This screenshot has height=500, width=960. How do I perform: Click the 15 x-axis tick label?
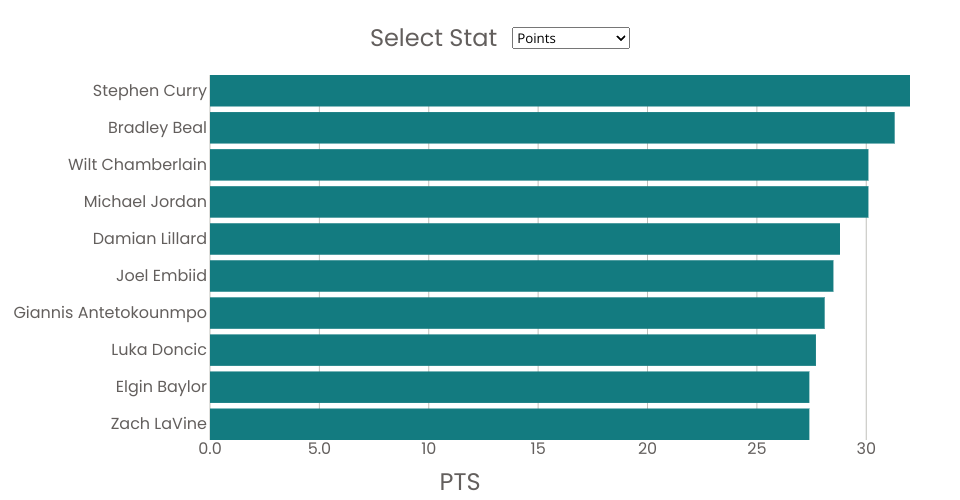pos(538,449)
